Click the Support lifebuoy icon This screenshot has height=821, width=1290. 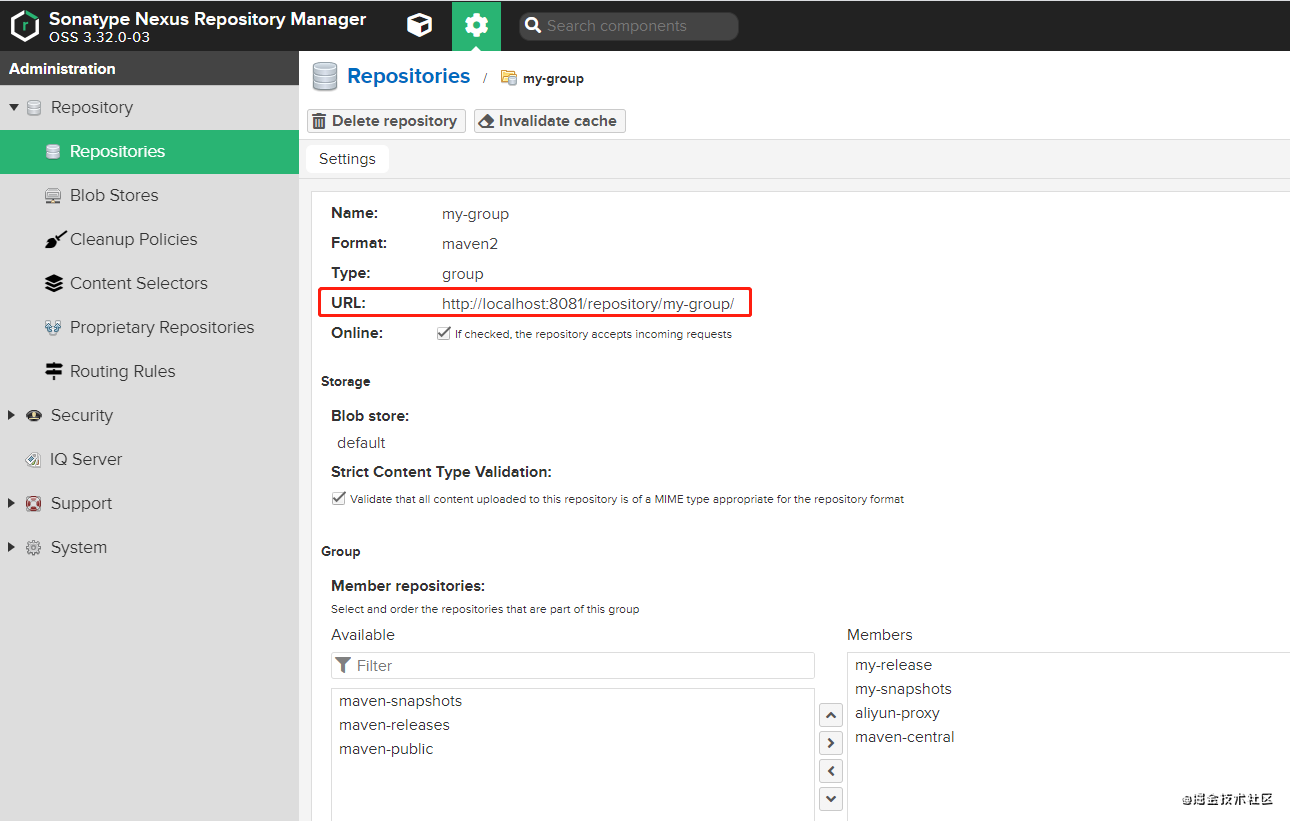pyautogui.click(x=34, y=504)
